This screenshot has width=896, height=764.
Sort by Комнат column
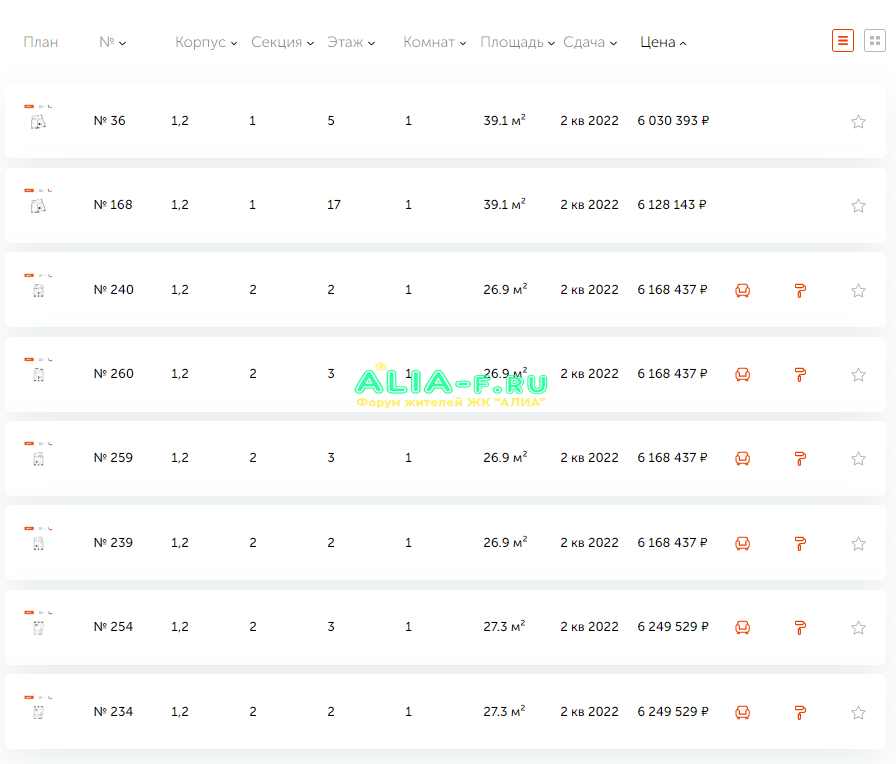click(x=434, y=42)
